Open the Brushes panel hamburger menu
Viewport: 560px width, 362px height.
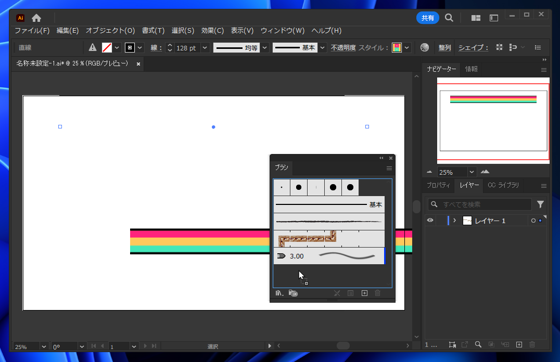389,168
